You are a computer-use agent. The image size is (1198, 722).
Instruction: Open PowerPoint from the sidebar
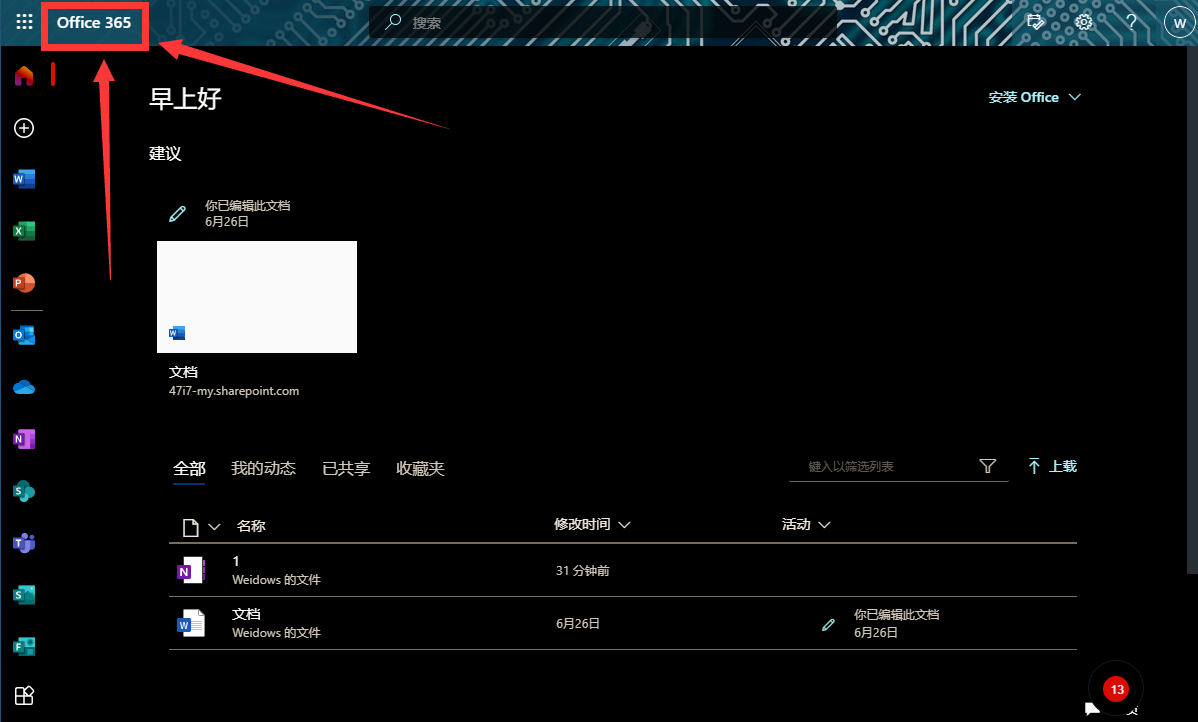click(x=24, y=283)
